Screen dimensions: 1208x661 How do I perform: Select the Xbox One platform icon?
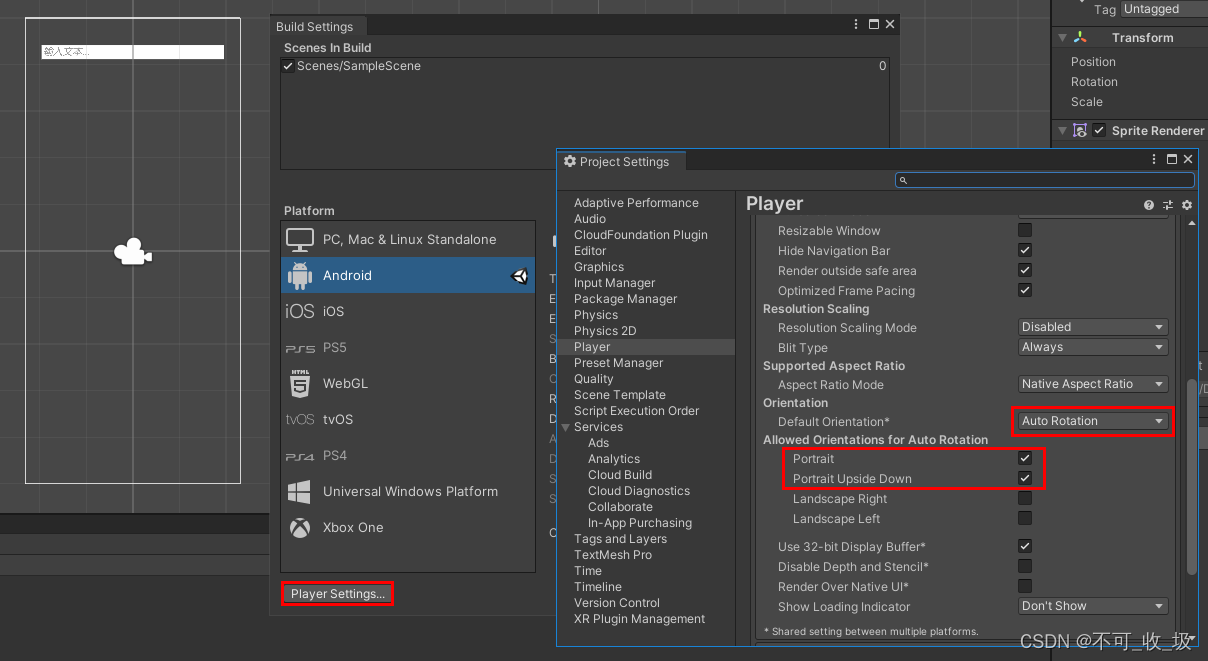pos(300,528)
